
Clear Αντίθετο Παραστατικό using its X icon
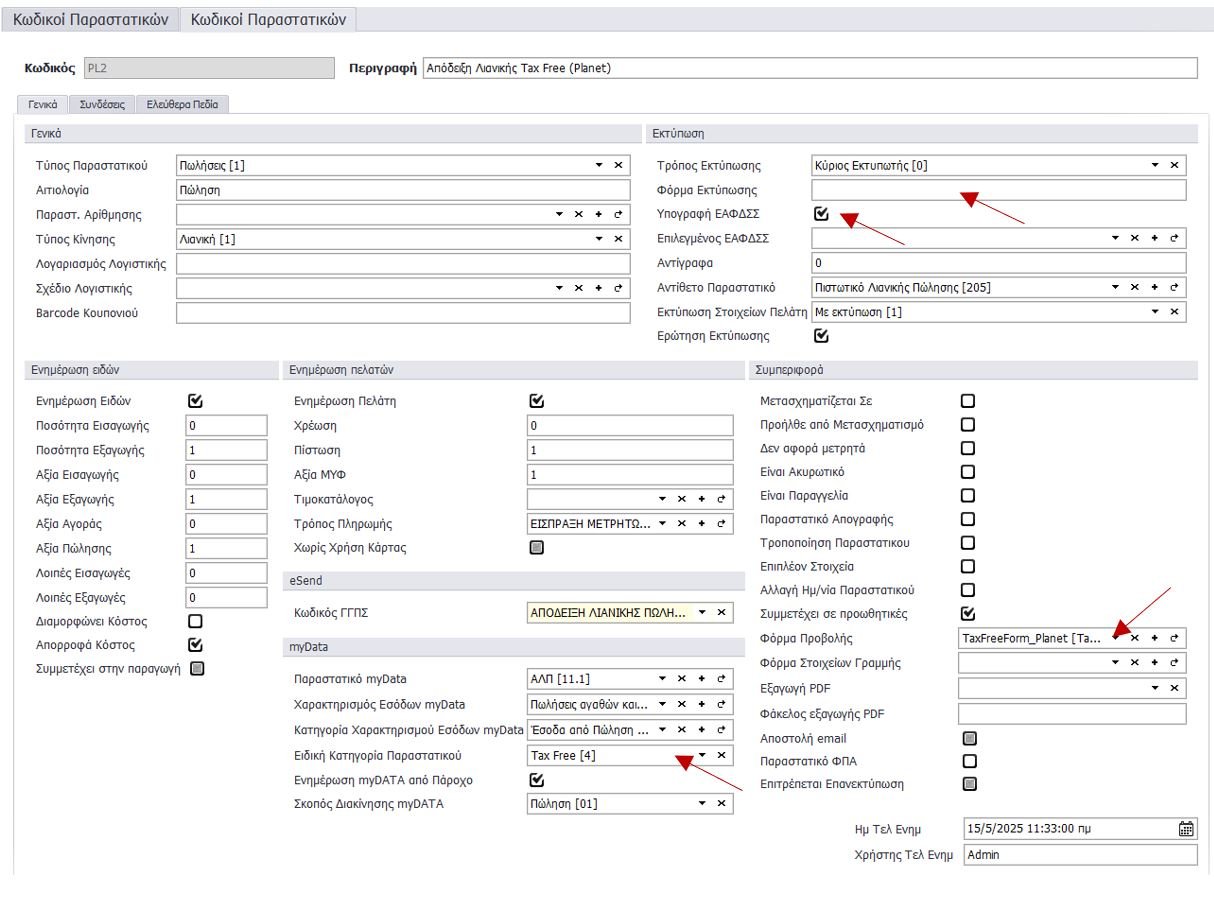point(1135,288)
